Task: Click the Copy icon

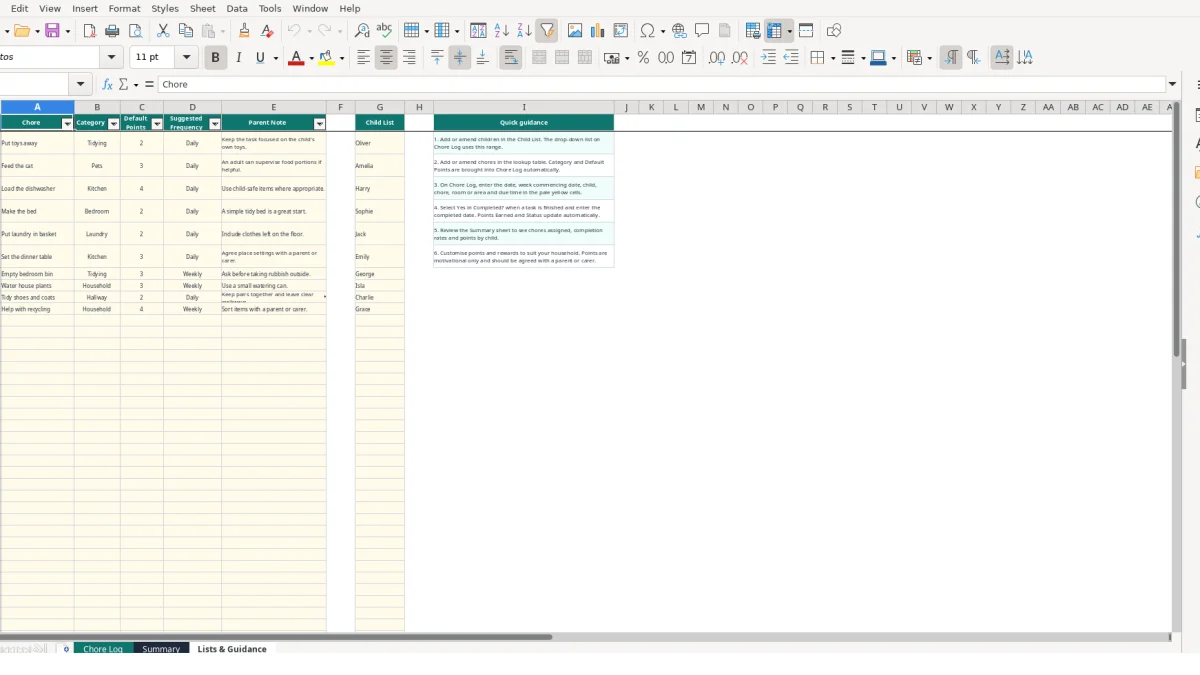Action: (185, 31)
